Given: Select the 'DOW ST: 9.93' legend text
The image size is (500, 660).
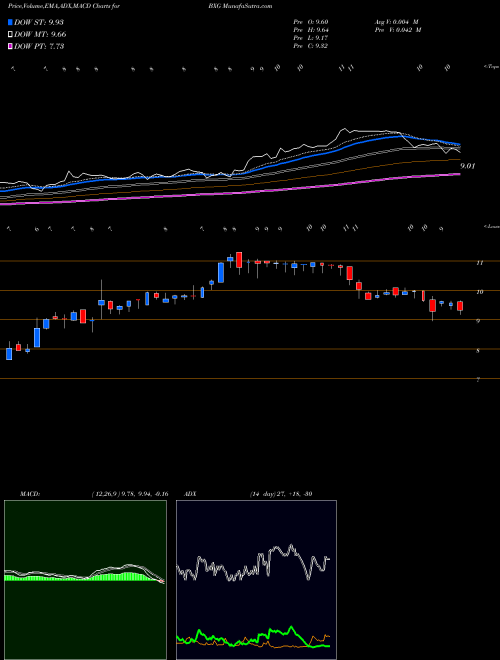Looking at the screenshot, I should [39, 22].
